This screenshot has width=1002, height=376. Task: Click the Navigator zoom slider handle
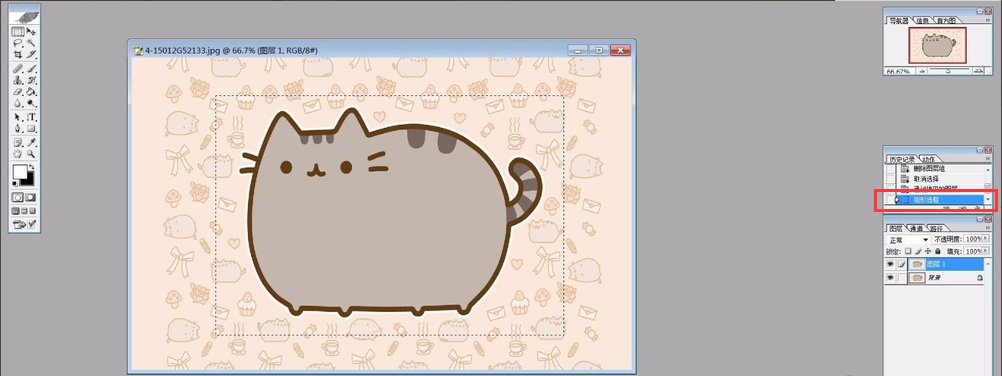pos(948,71)
